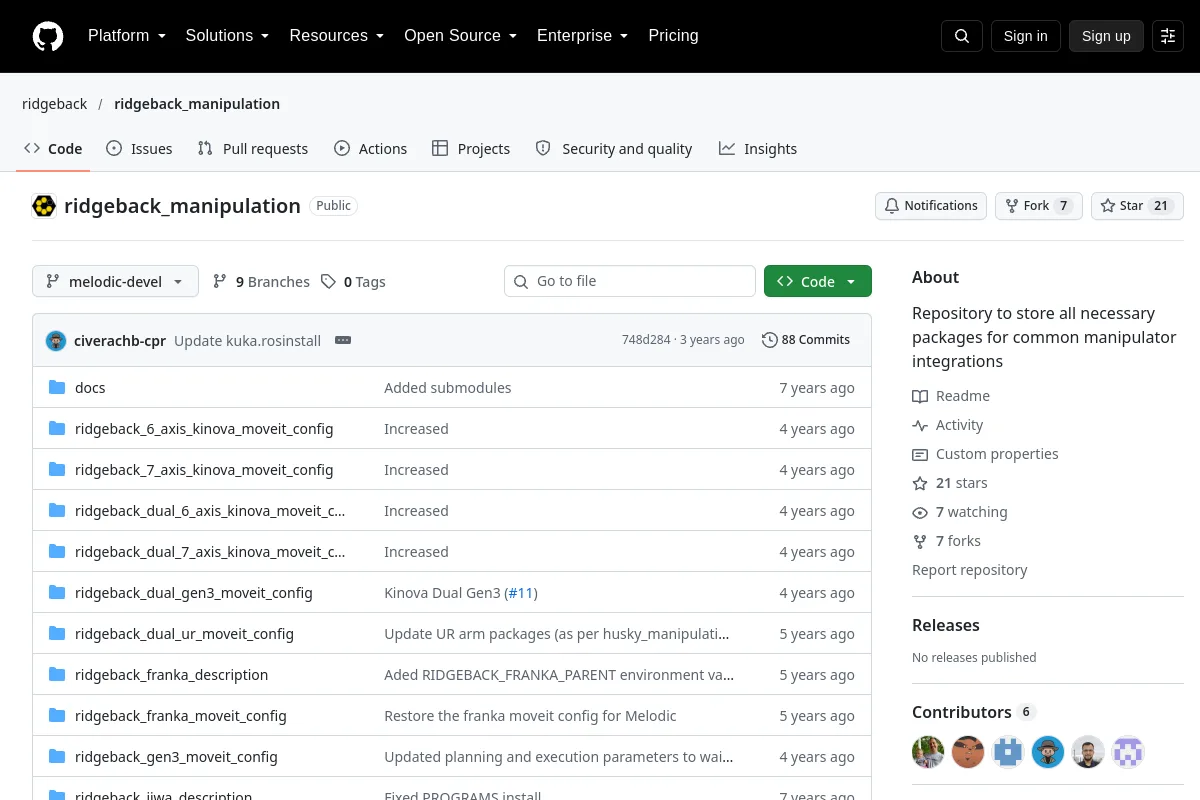This screenshot has width=1200, height=800.
Task: View first contributor avatar
Action: pyautogui.click(x=928, y=752)
